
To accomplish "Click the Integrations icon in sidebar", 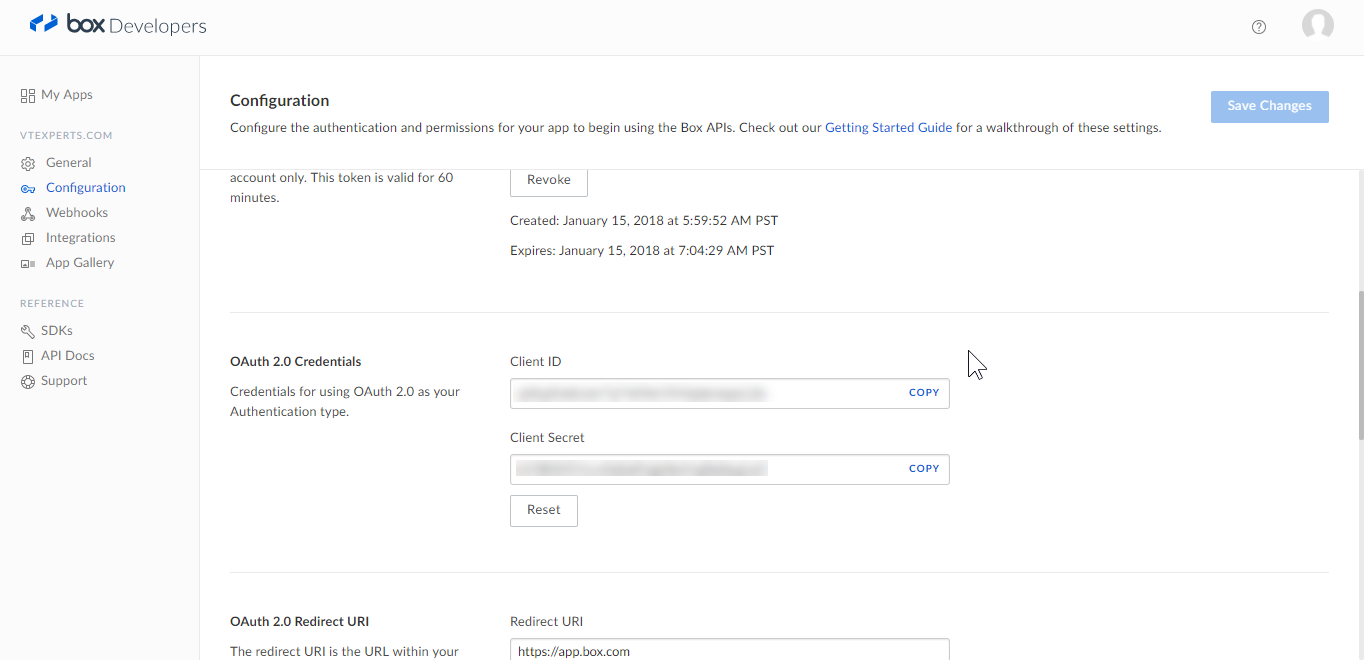I will pyautogui.click(x=28, y=238).
